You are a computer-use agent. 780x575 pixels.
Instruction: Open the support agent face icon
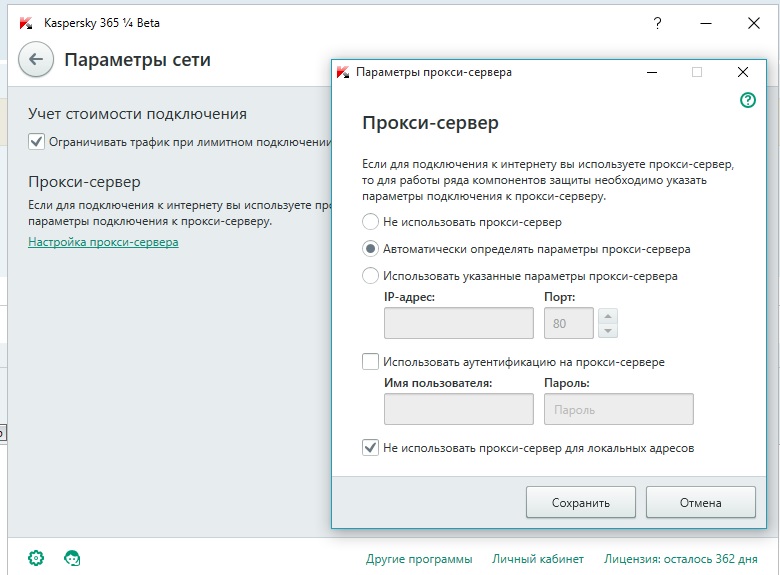click(73, 558)
